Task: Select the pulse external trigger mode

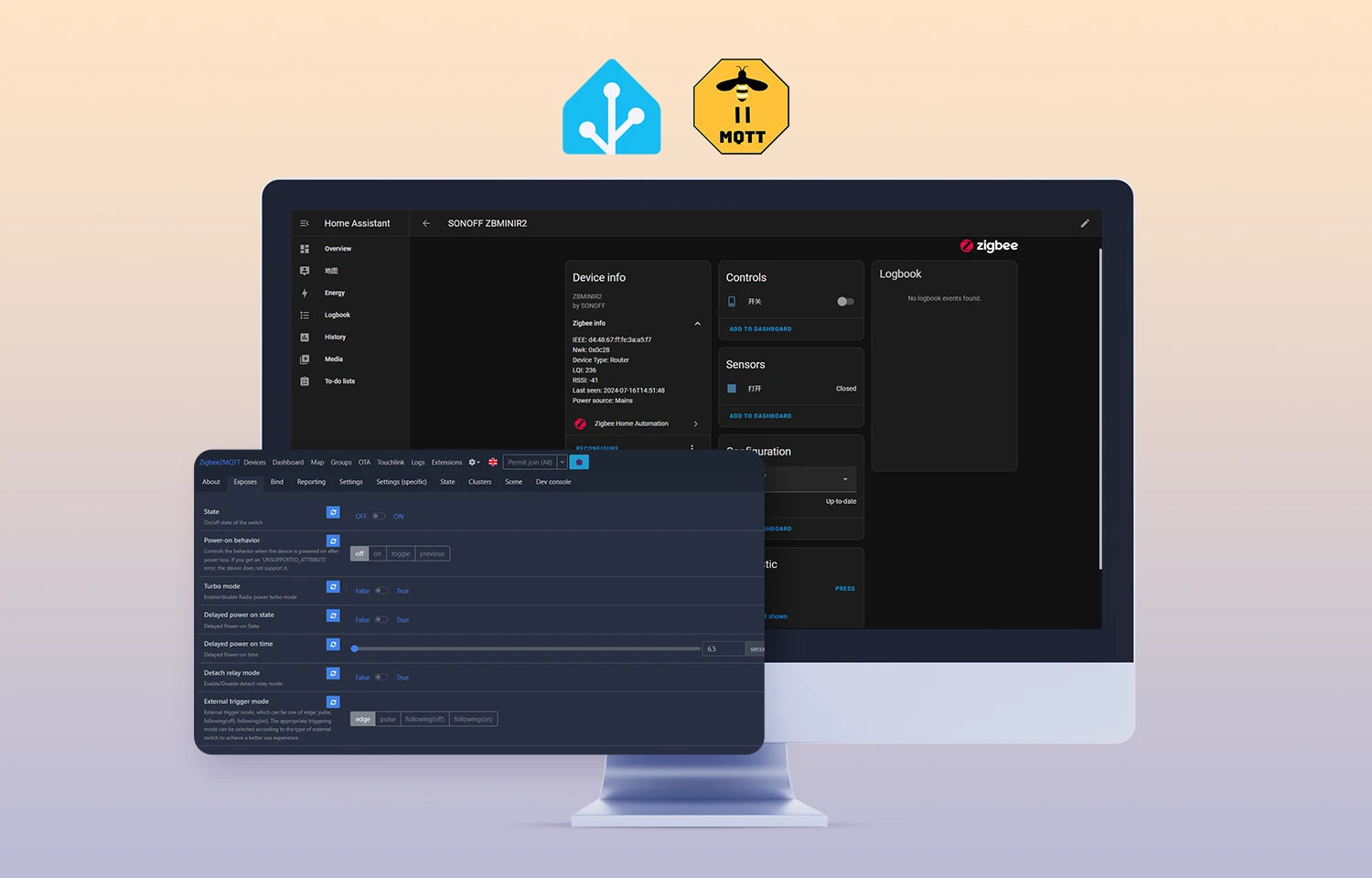Action: point(388,720)
